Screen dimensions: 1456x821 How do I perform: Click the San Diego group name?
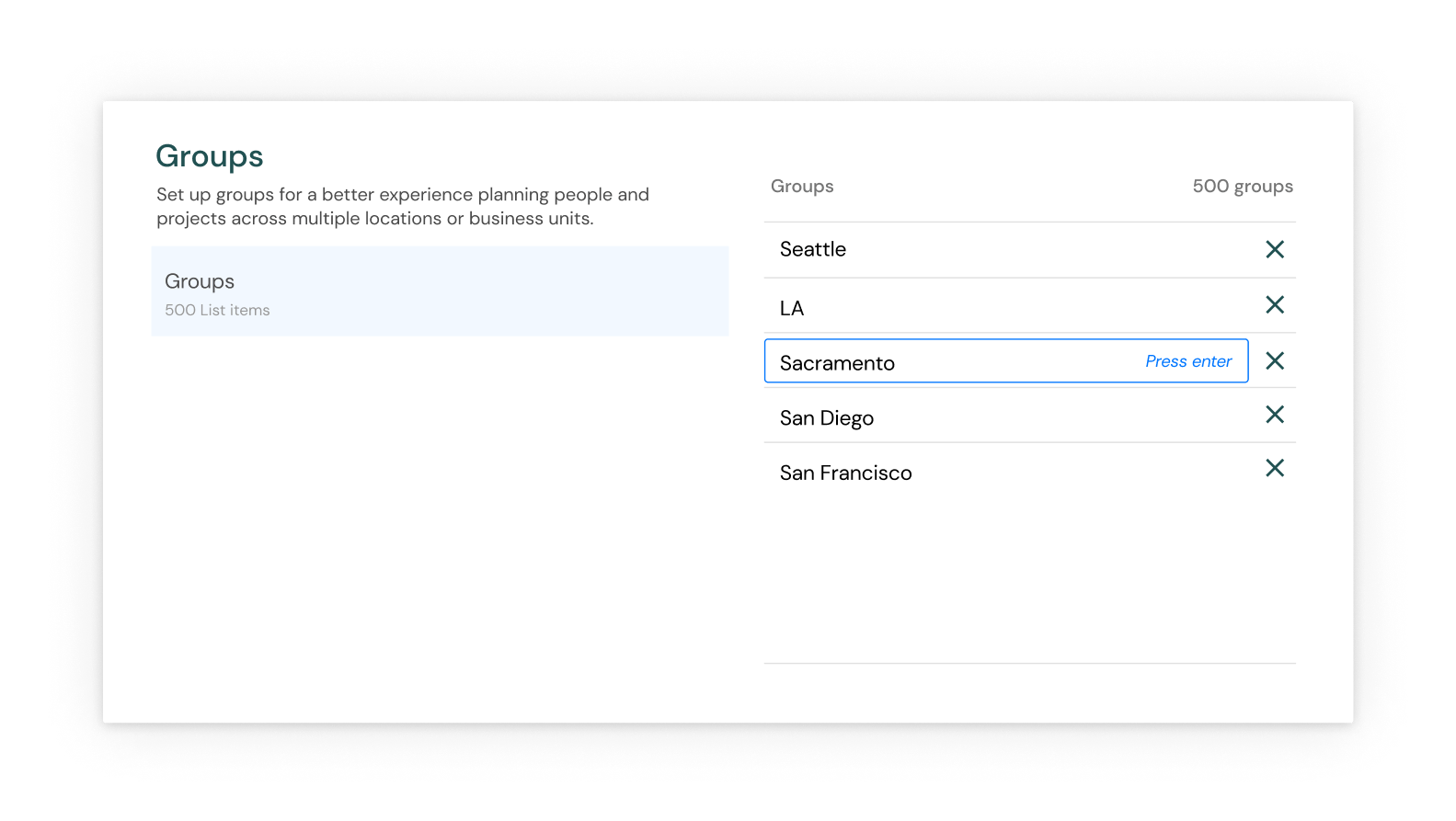click(826, 418)
